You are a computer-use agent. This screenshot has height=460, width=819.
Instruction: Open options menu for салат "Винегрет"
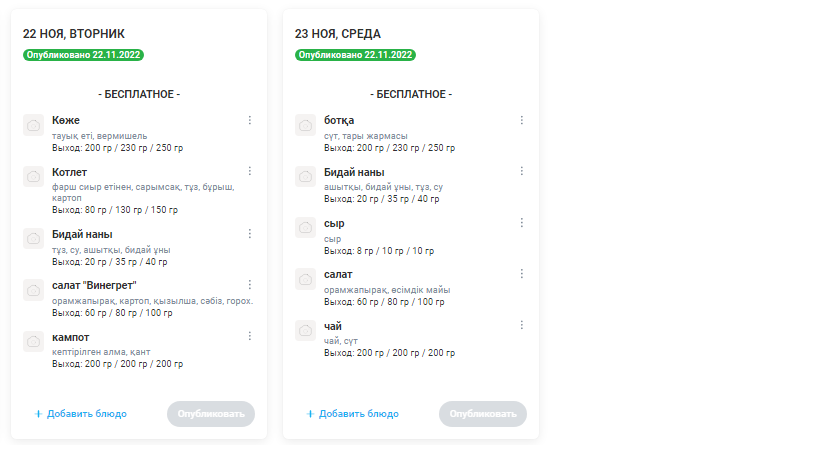(250, 285)
